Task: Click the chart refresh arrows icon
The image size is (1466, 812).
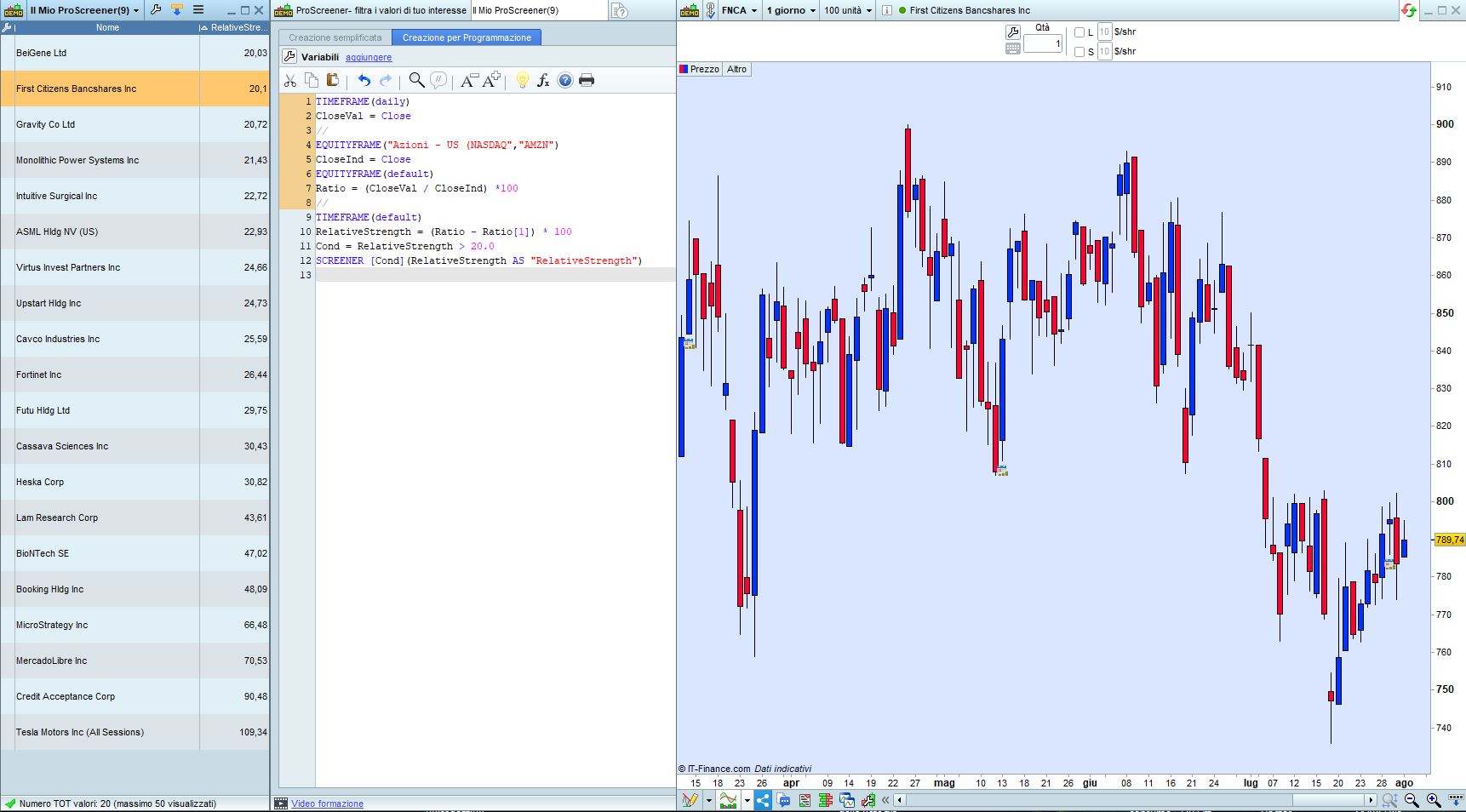Action: pos(1409,10)
